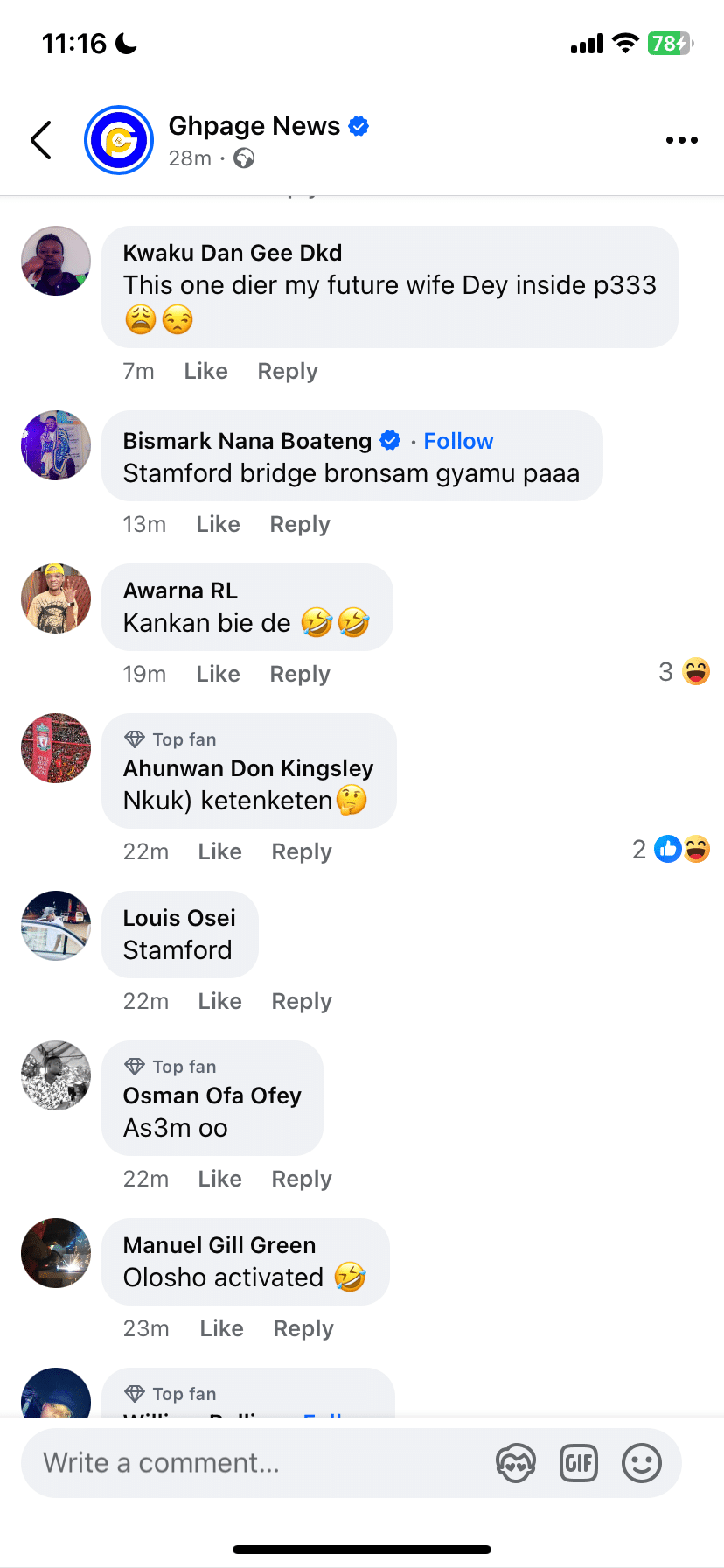Tap Osman Ofa Ofey's Top fan badge
724x1568 pixels.
coord(171,1067)
